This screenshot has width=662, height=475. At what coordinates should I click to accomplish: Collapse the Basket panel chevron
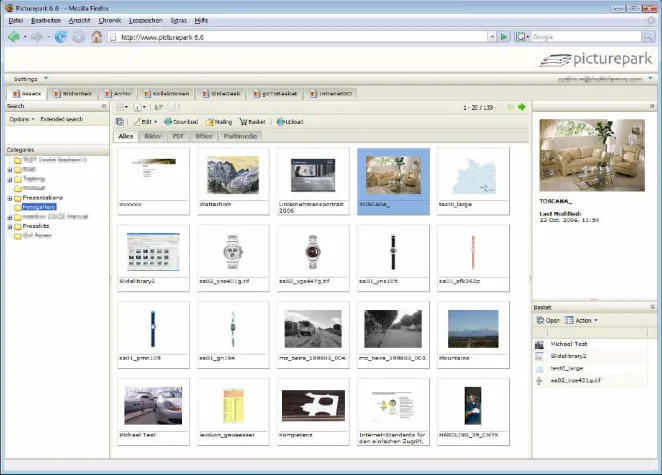pos(654,306)
